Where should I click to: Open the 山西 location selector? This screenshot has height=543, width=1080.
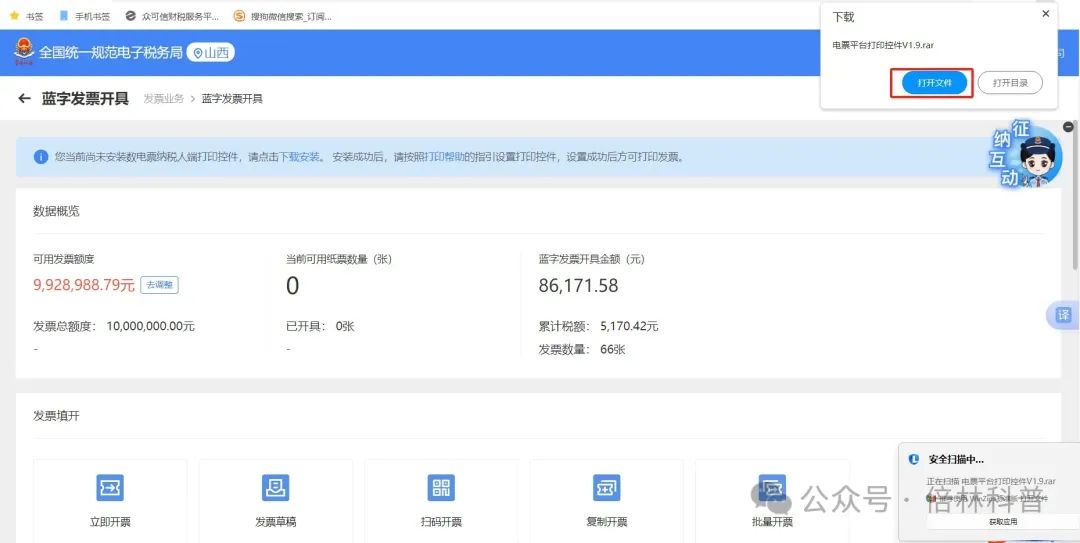[210, 52]
